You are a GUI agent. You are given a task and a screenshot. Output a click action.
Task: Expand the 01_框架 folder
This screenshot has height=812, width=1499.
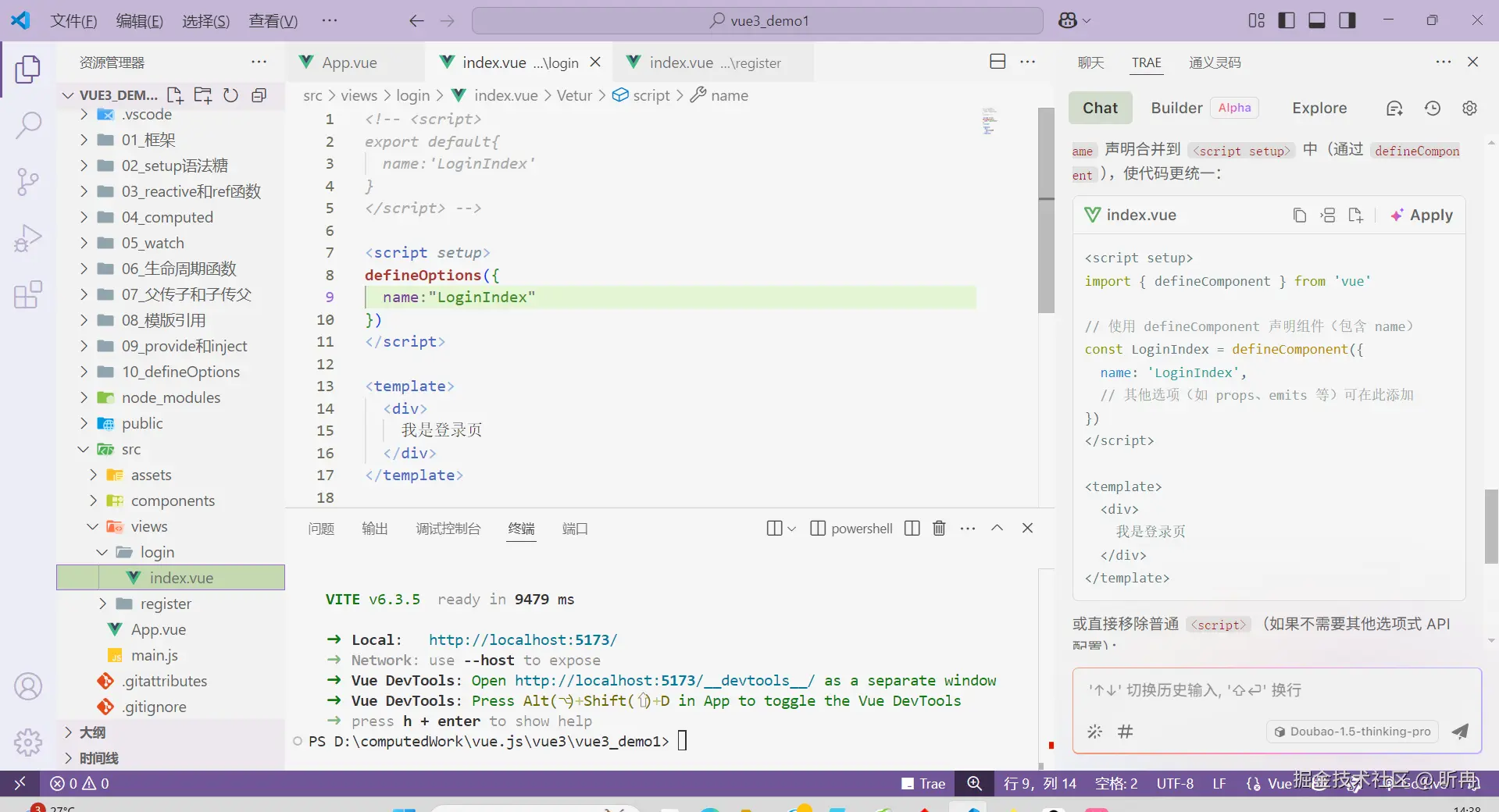pyautogui.click(x=84, y=141)
